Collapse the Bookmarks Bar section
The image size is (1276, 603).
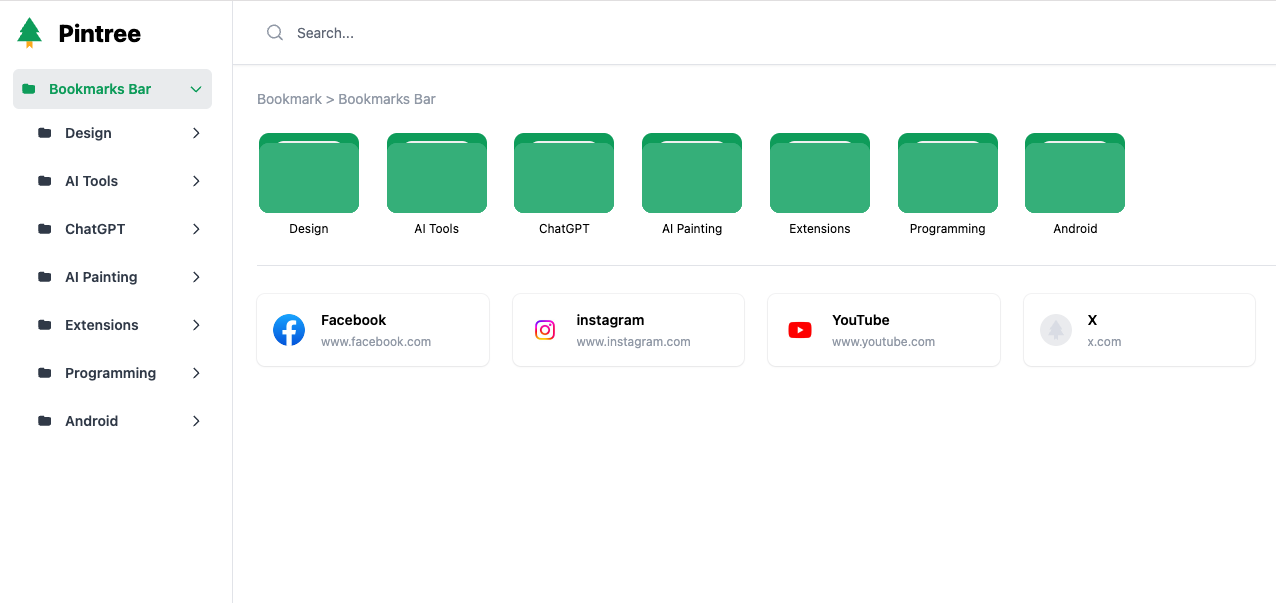coord(196,89)
